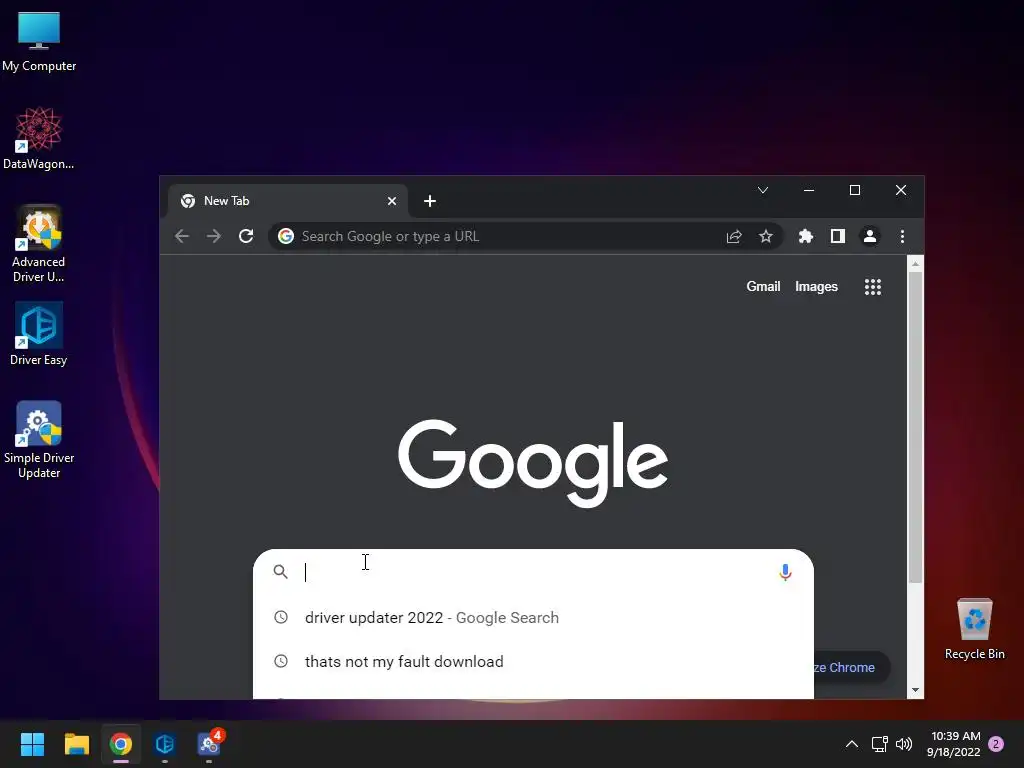1024x768 pixels.
Task: Open the Chrome side panel icon
Action: tap(838, 236)
